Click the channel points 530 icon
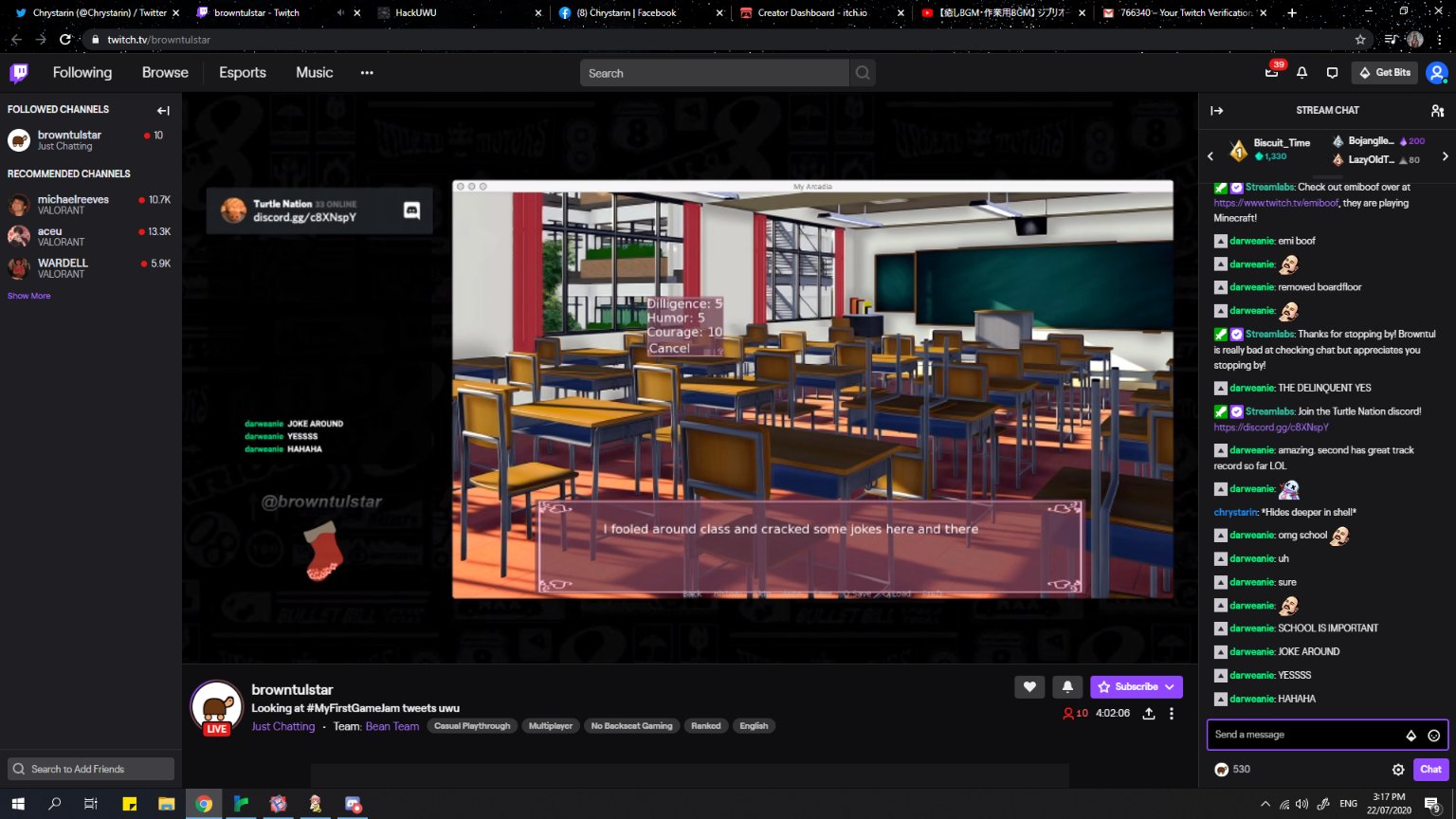Screen dimensions: 1456x819 1222,770
